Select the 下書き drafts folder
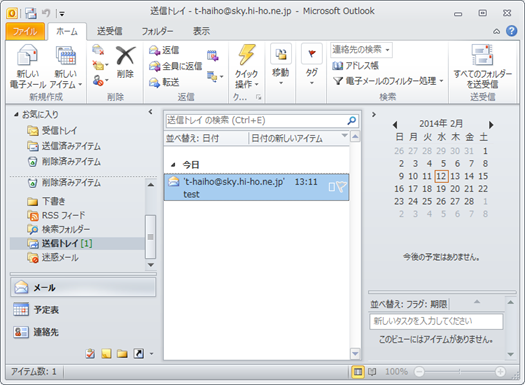 (x=46, y=201)
